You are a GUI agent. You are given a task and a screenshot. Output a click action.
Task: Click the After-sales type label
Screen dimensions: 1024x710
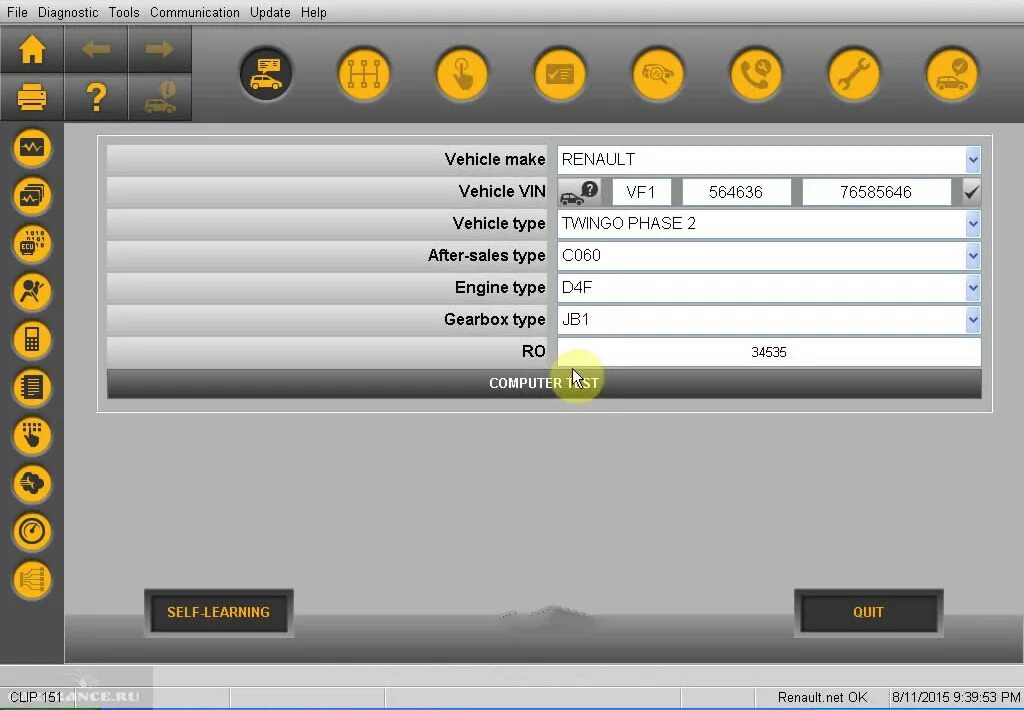tap(487, 255)
